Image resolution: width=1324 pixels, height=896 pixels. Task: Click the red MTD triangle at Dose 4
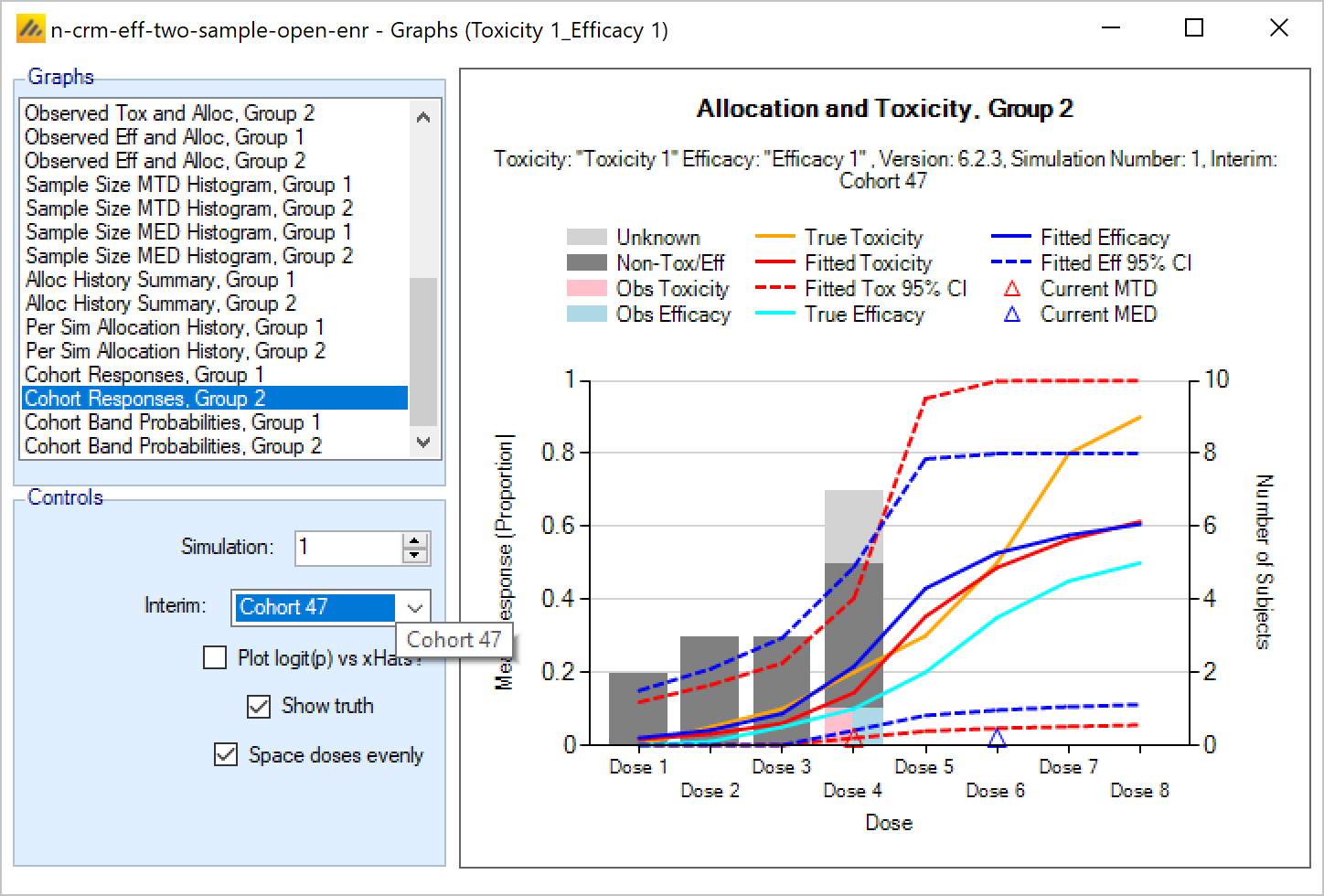point(853,738)
